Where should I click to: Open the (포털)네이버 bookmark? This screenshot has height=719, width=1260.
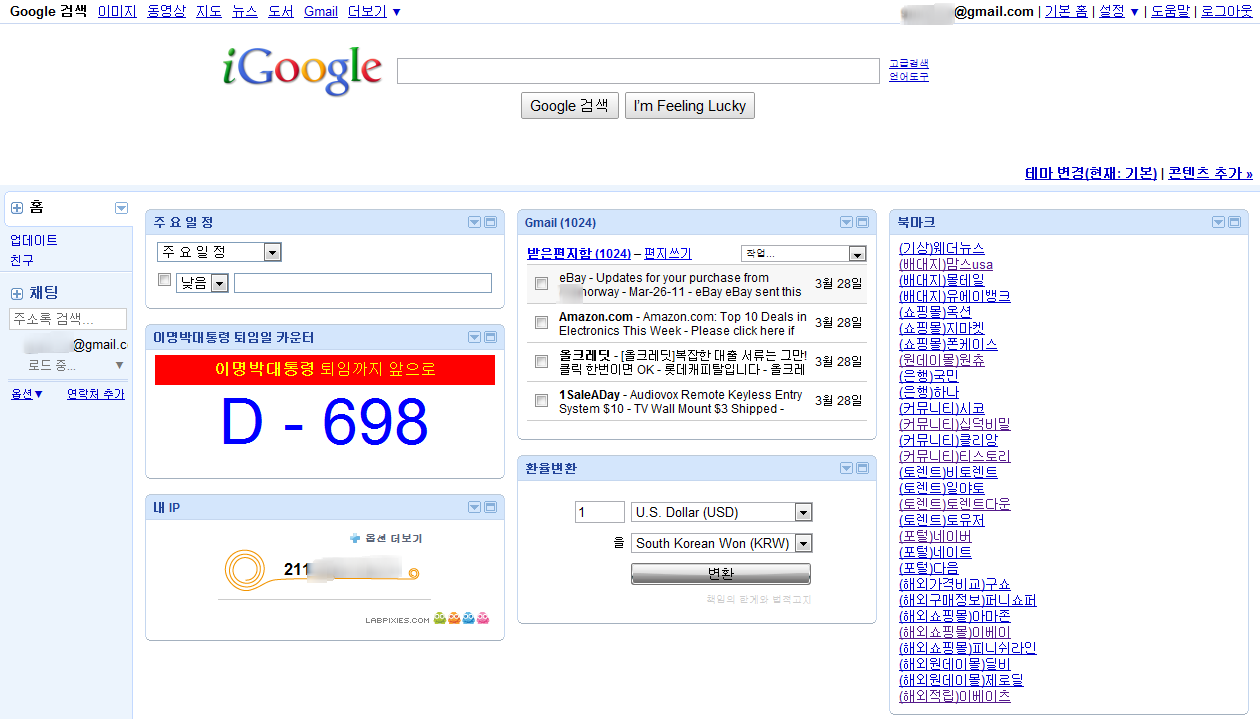pyautogui.click(x=935, y=536)
